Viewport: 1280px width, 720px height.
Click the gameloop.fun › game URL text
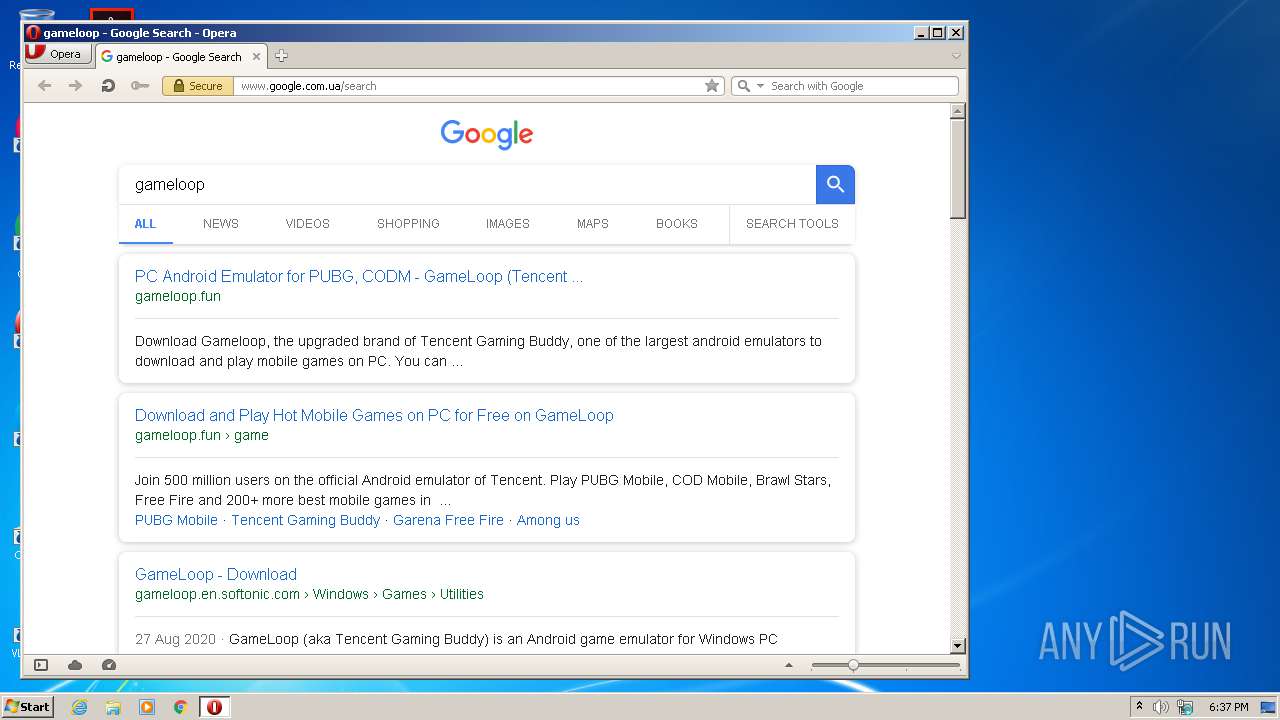(x=202, y=435)
